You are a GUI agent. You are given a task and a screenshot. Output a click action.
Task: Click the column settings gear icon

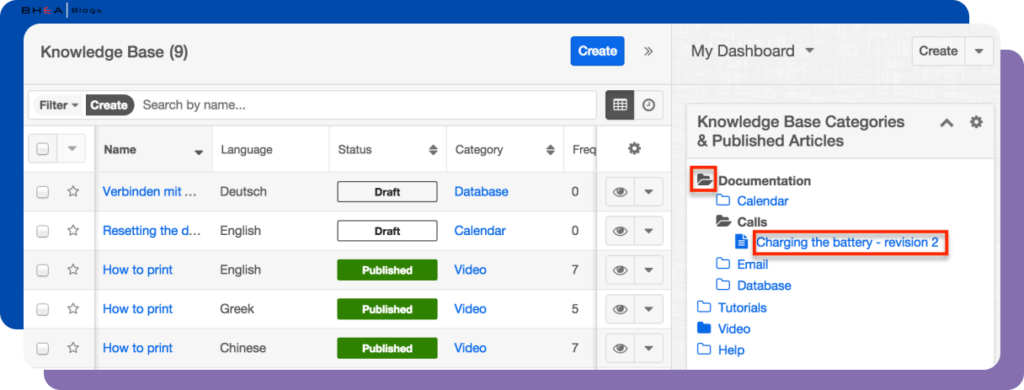(x=634, y=149)
